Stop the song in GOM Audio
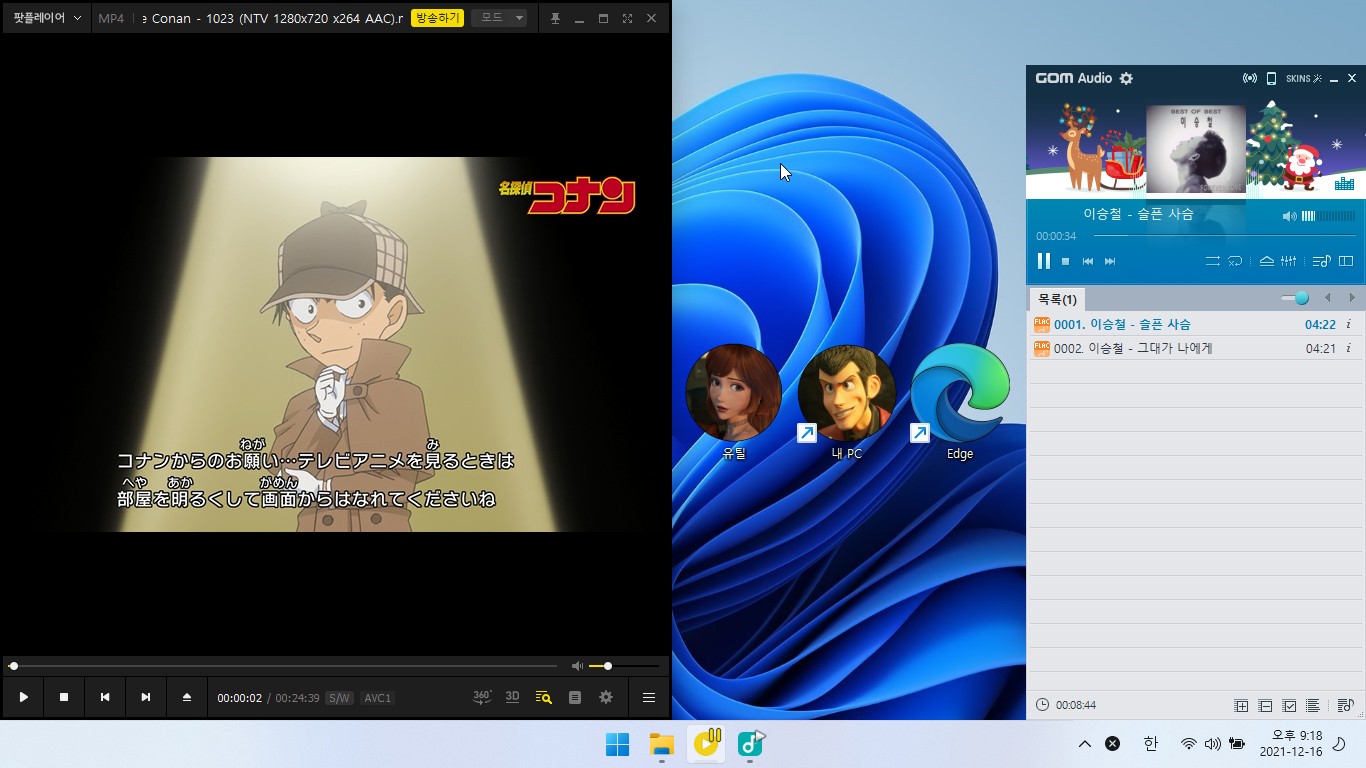 tap(1065, 261)
